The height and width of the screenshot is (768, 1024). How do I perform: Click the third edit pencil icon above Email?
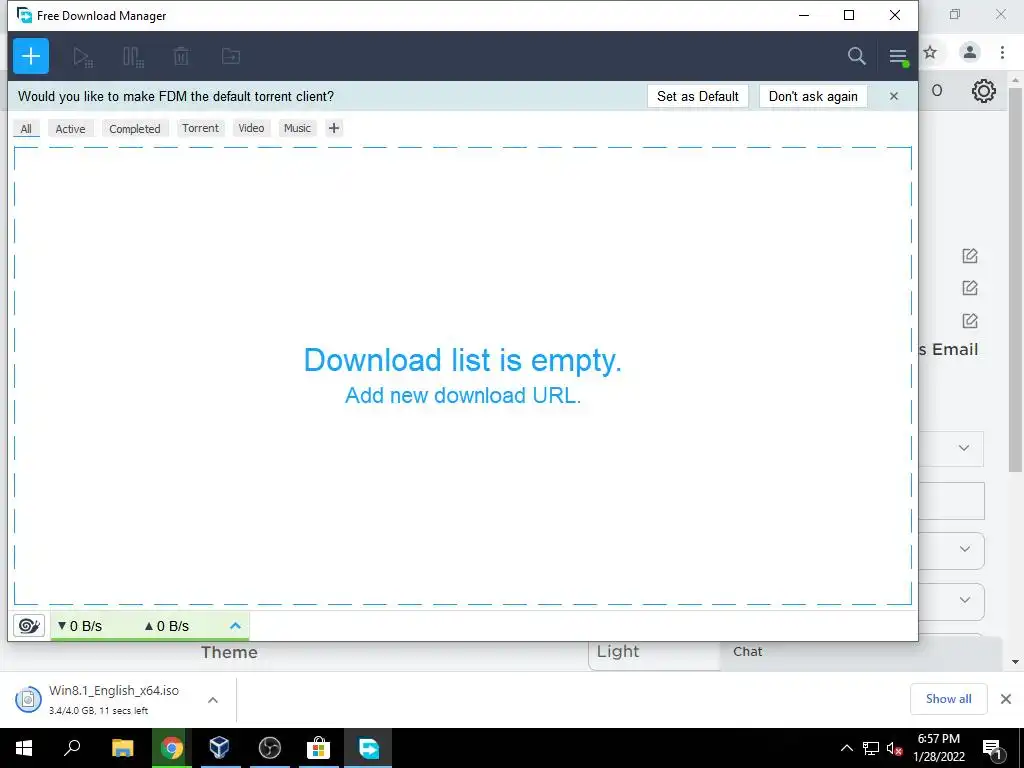[x=970, y=321]
